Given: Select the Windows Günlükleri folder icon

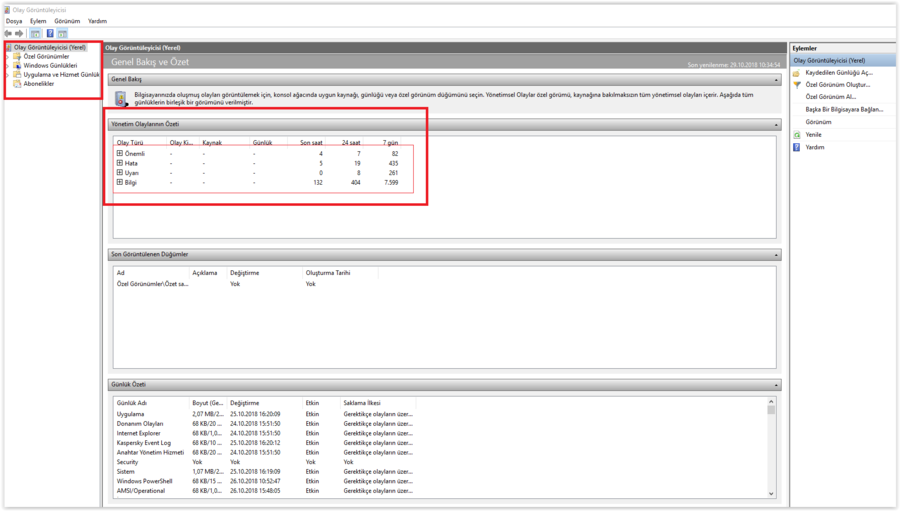Looking at the screenshot, I should pyautogui.click(x=17, y=65).
